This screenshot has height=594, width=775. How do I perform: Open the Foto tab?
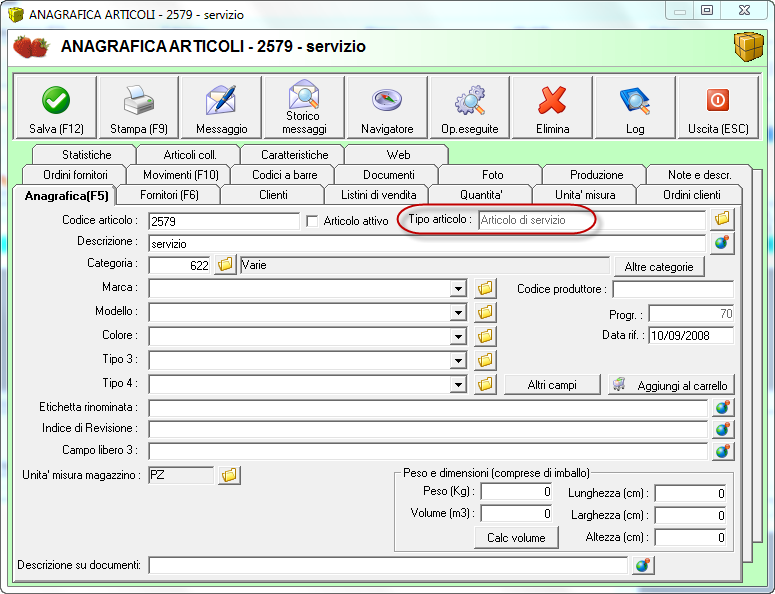[x=492, y=174]
